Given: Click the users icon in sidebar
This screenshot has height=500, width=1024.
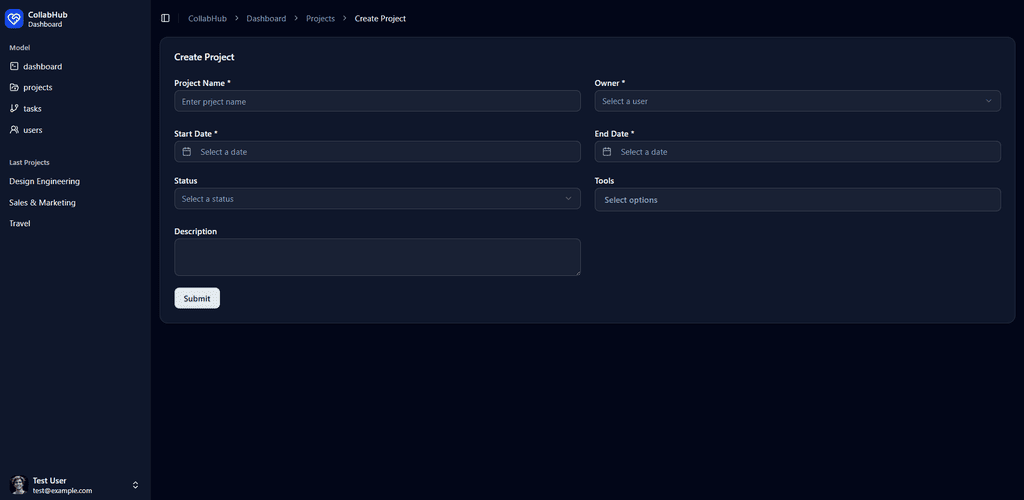Looking at the screenshot, I should click(x=14, y=129).
